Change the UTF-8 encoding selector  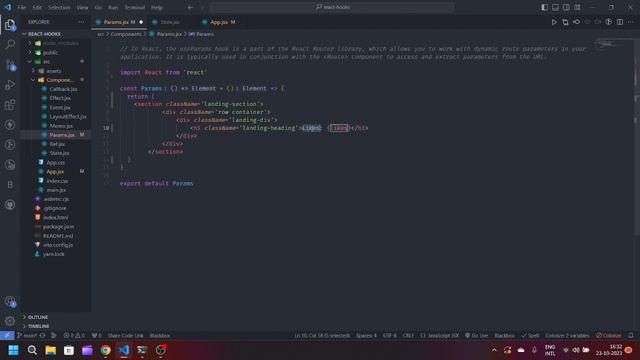[x=389, y=336]
